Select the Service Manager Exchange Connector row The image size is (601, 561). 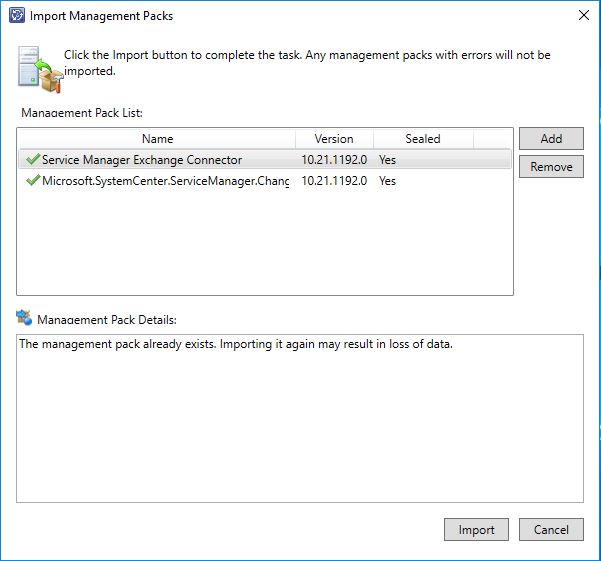(x=265, y=159)
